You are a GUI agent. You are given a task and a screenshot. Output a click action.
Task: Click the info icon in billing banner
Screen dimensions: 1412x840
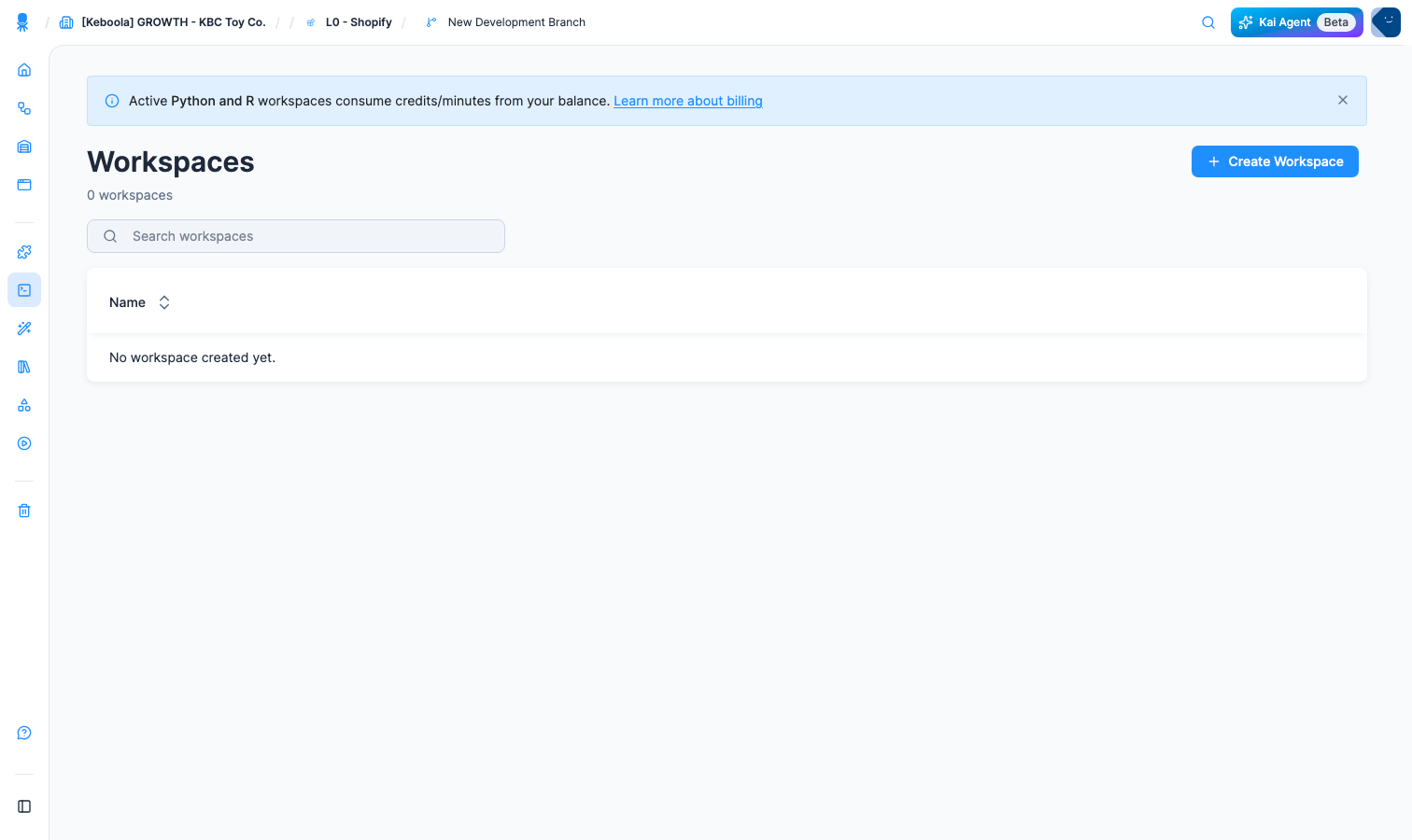pyautogui.click(x=112, y=101)
